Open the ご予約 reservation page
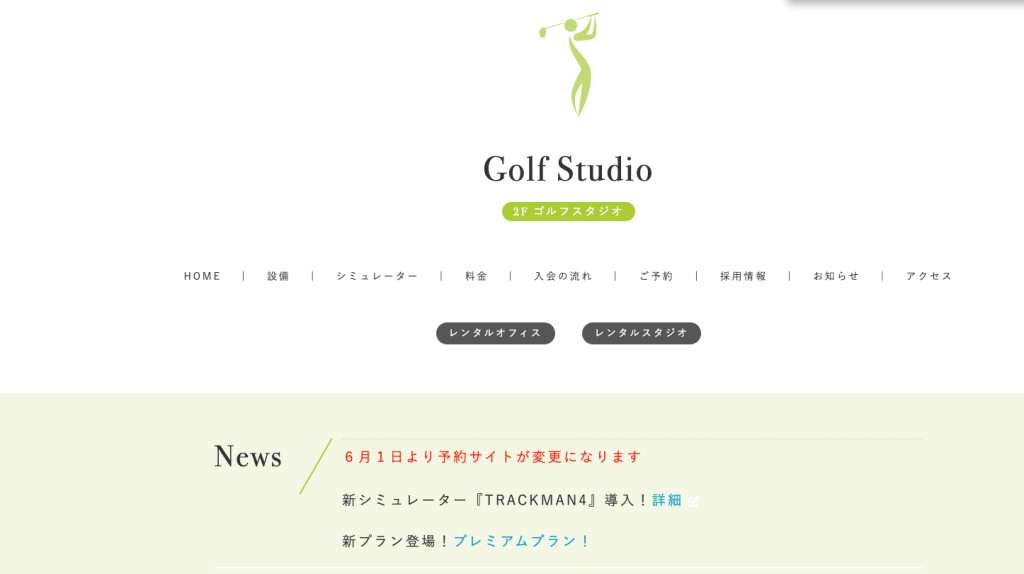The height and width of the screenshot is (574, 1024). tap(656, 276)
